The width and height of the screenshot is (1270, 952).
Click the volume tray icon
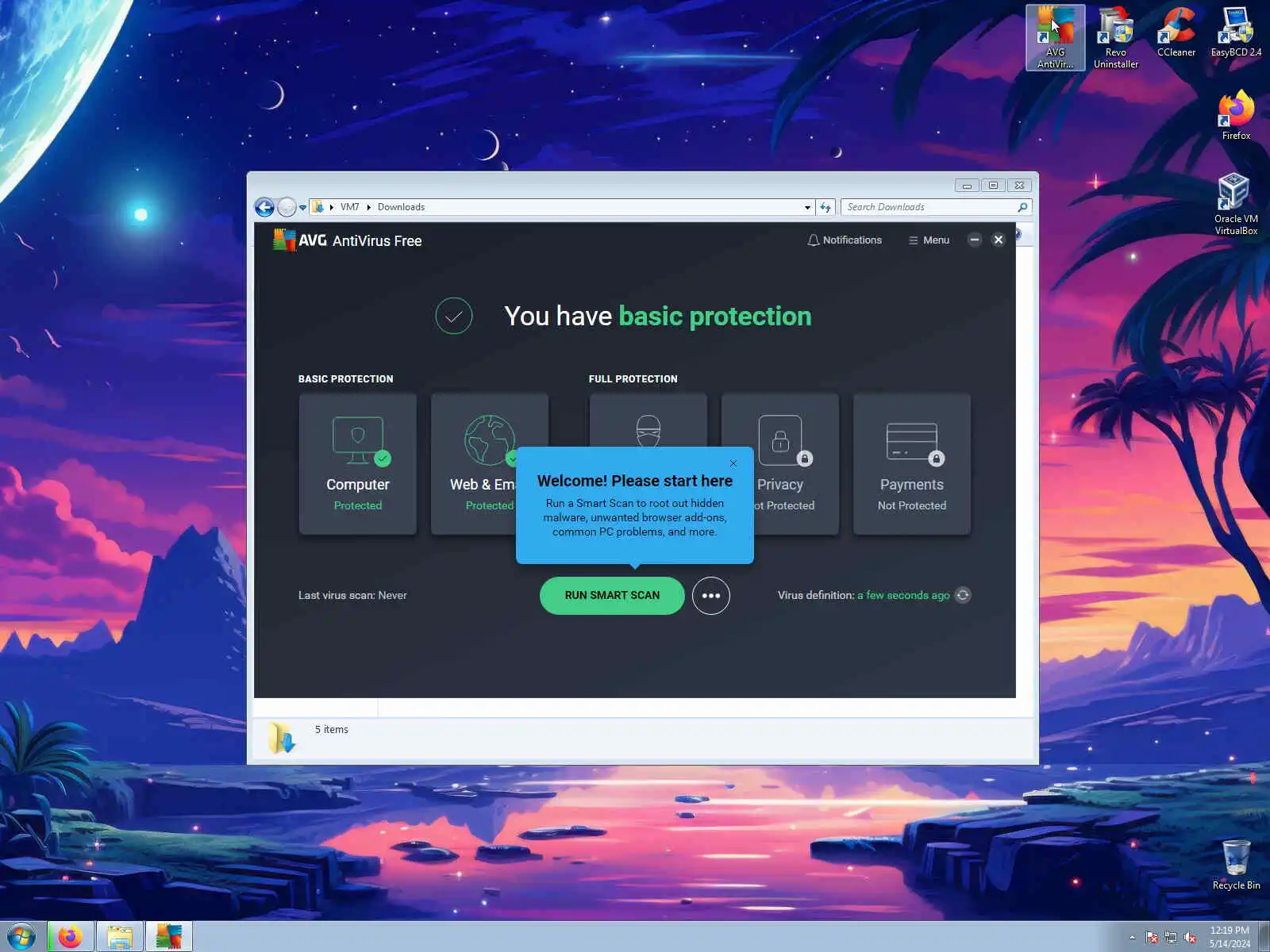pos(1190,937)
